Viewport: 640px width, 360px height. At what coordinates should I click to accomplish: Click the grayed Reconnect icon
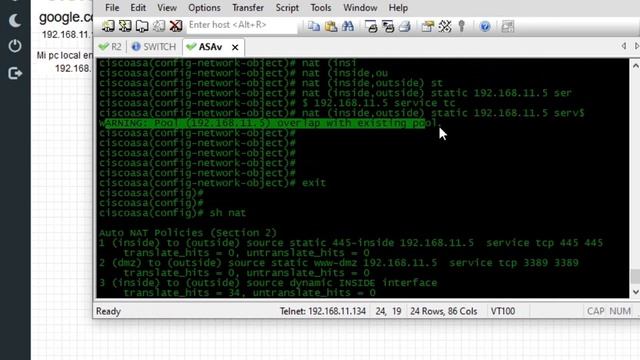click(x=159, y=26)
